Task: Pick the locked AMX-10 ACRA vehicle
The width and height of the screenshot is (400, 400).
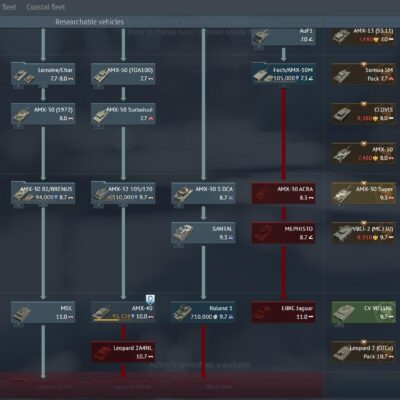Action: pos(283,193)
